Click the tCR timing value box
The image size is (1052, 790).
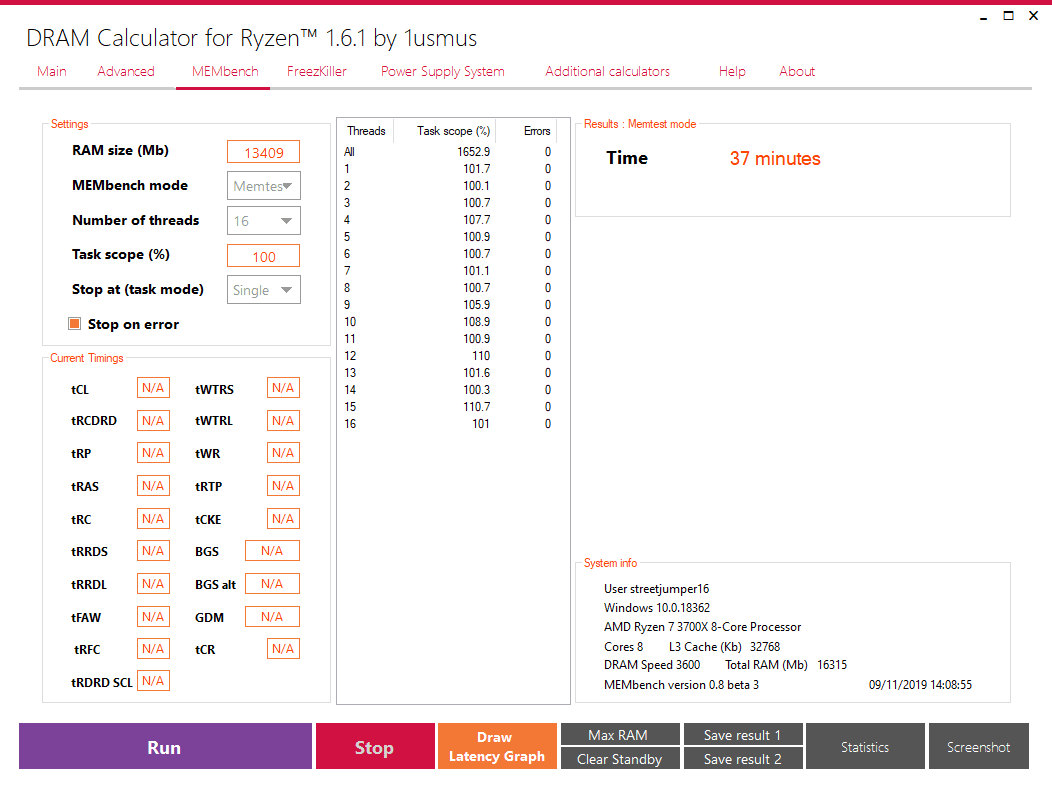(x=283, y=649)
